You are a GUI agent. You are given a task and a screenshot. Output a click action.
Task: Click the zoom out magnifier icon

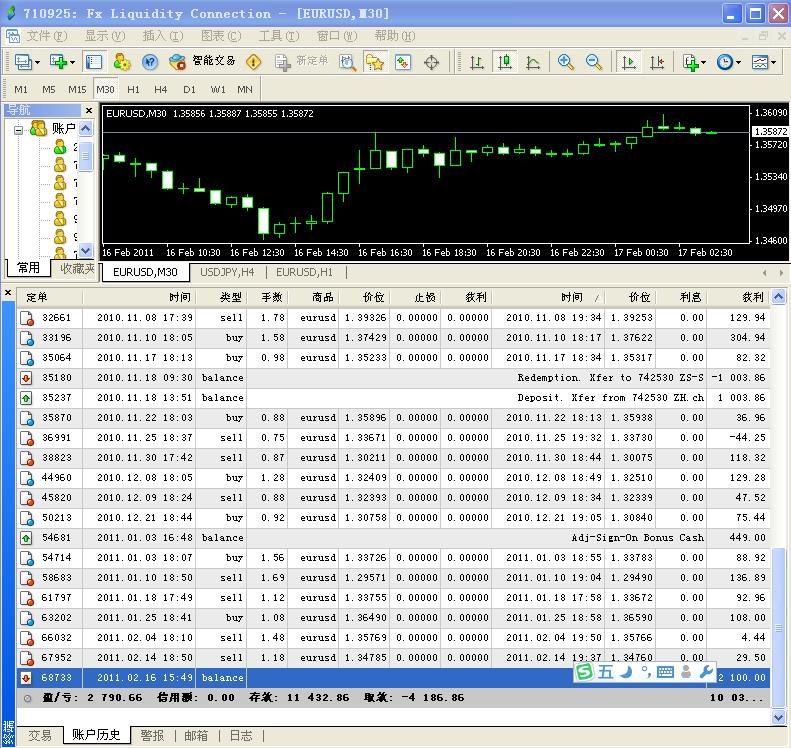[x=593, y=62]
